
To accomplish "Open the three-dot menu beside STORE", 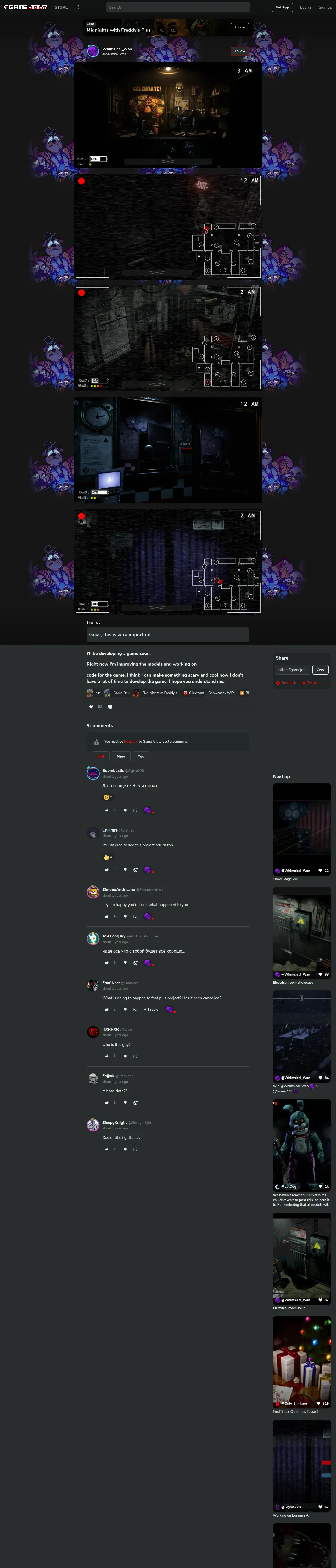I will pyautogui.click(x=78, y=7).
